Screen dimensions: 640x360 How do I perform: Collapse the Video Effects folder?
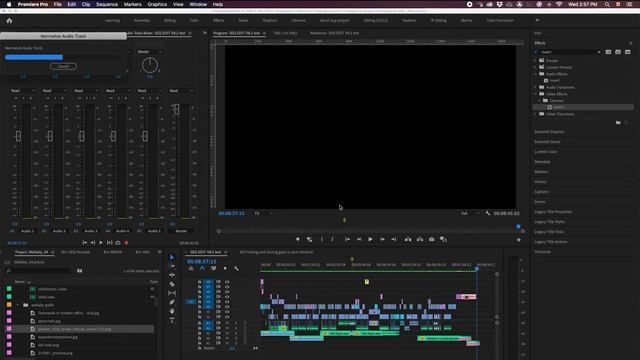point(536,94)
